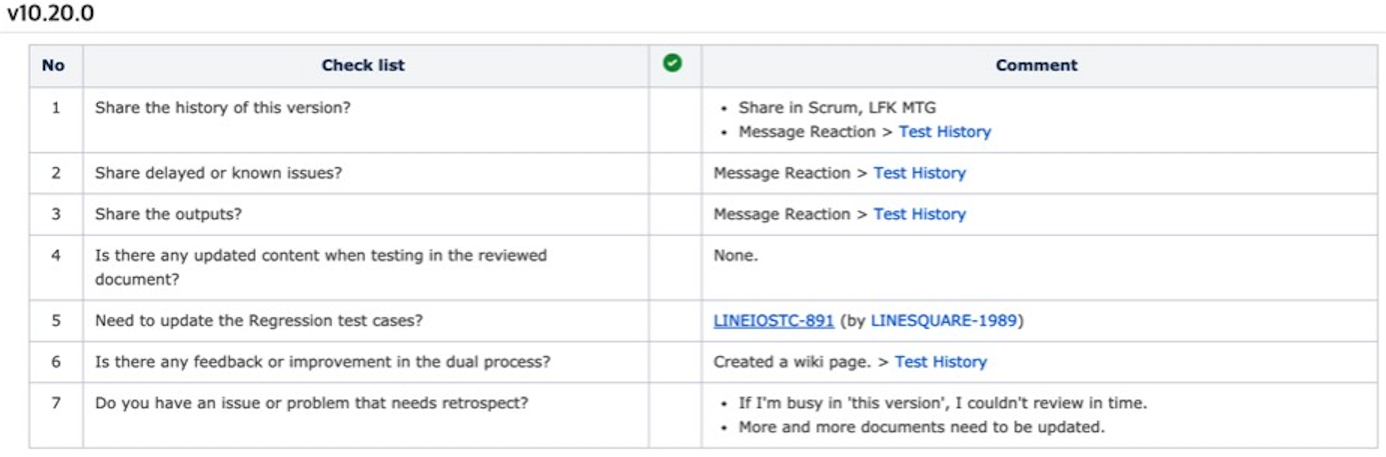Click the v10.20.0 version heading
Viewport: 1386px width, 457px height.
(x=50, y=14)
